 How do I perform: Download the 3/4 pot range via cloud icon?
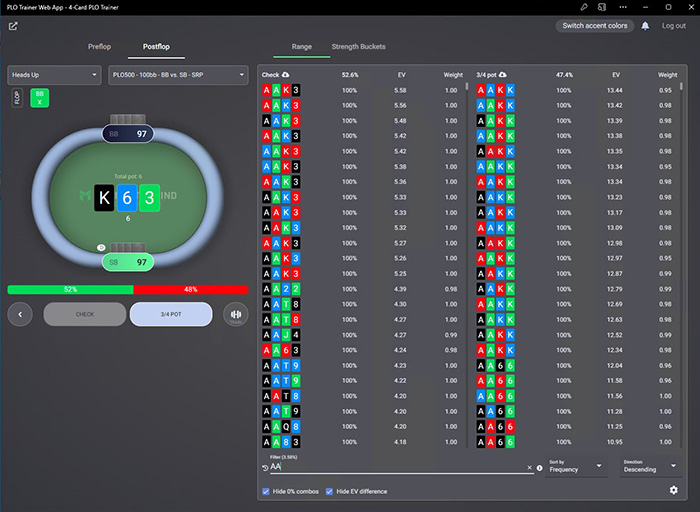(x=502, y=74)
